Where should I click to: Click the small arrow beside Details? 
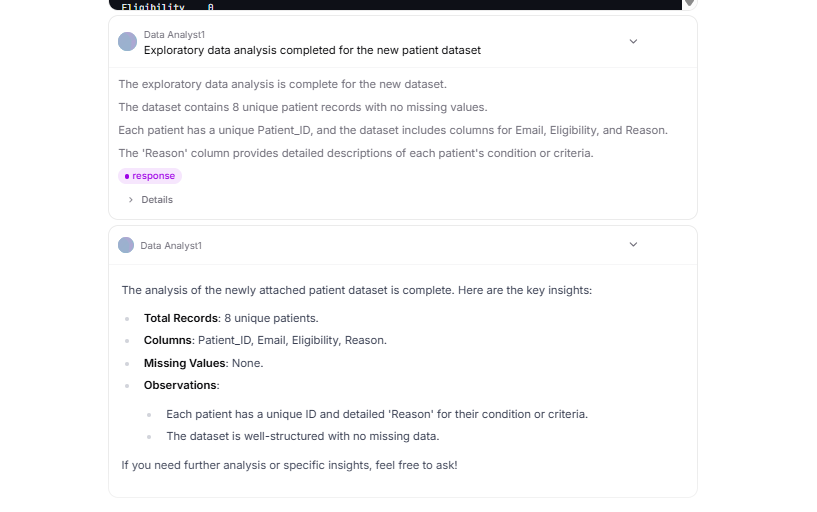131,200
